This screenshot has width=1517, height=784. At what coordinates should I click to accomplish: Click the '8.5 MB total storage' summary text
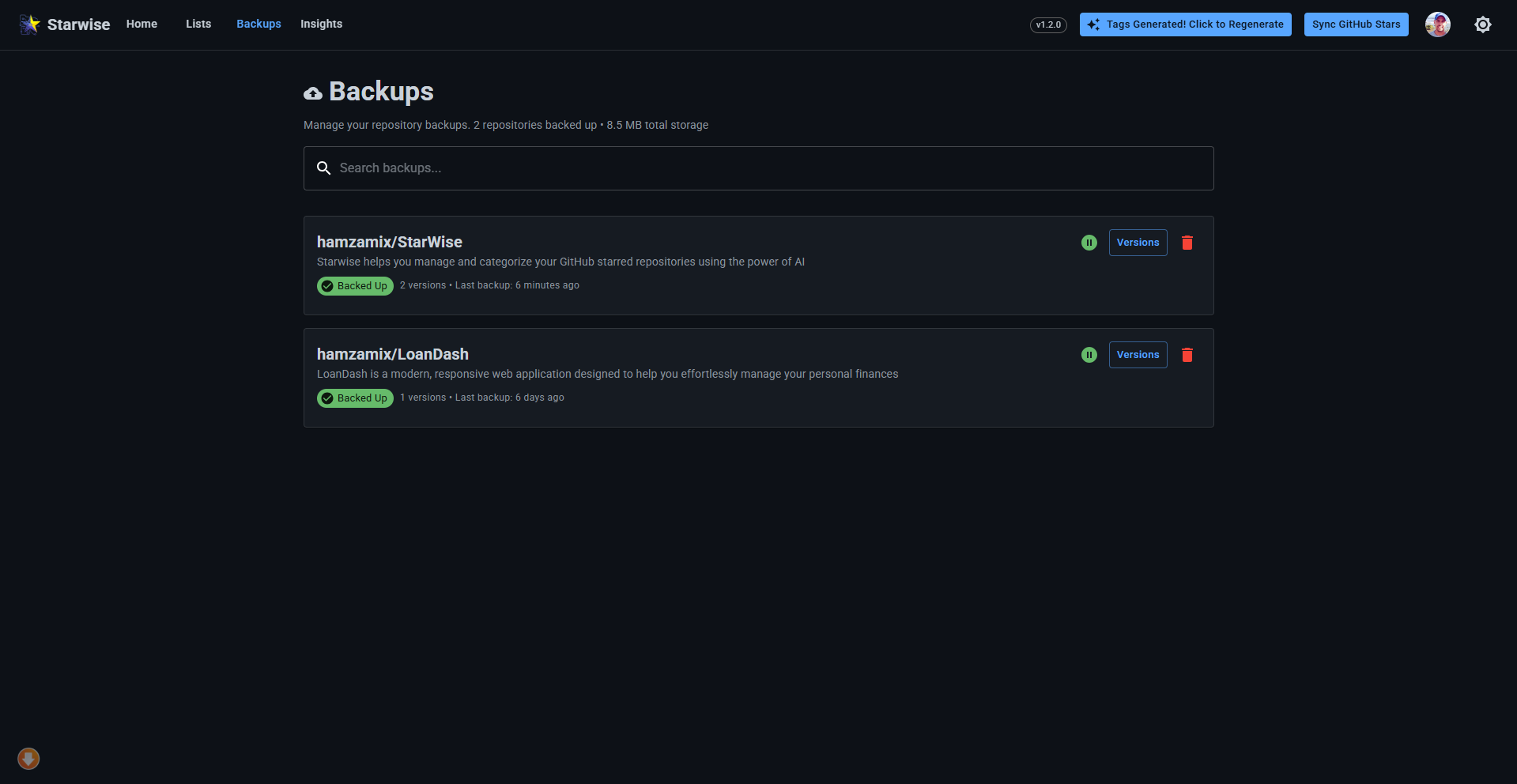(658, 125)
